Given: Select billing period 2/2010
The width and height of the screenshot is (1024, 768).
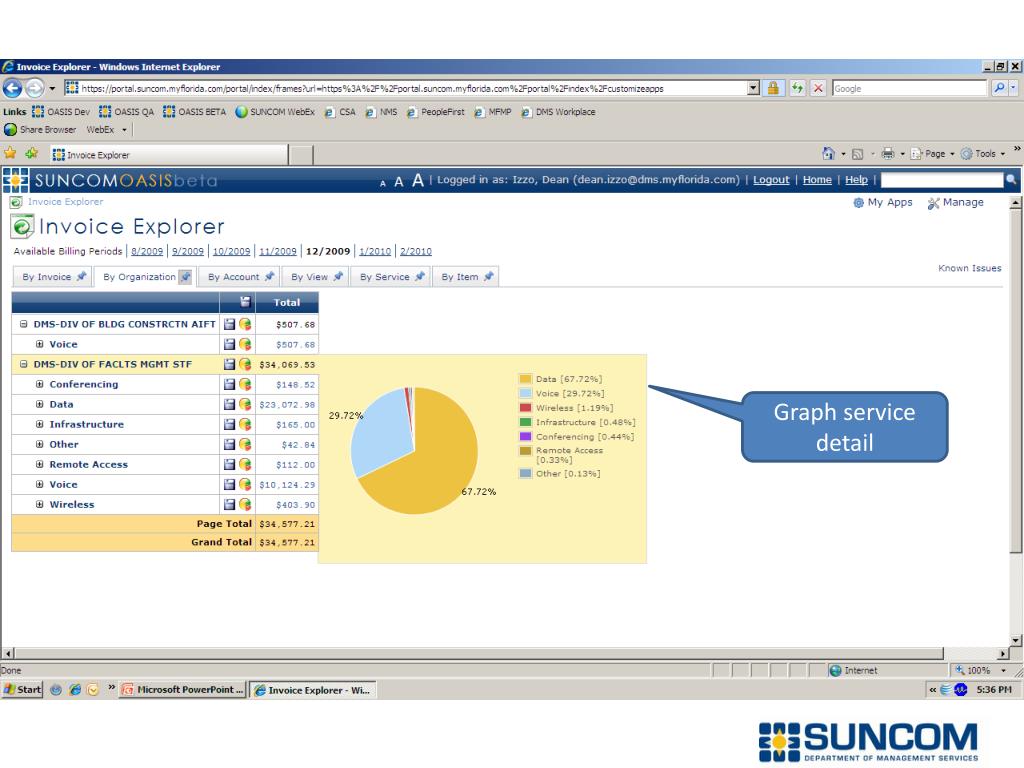Looking at the screenshot, I should [415, 251].
